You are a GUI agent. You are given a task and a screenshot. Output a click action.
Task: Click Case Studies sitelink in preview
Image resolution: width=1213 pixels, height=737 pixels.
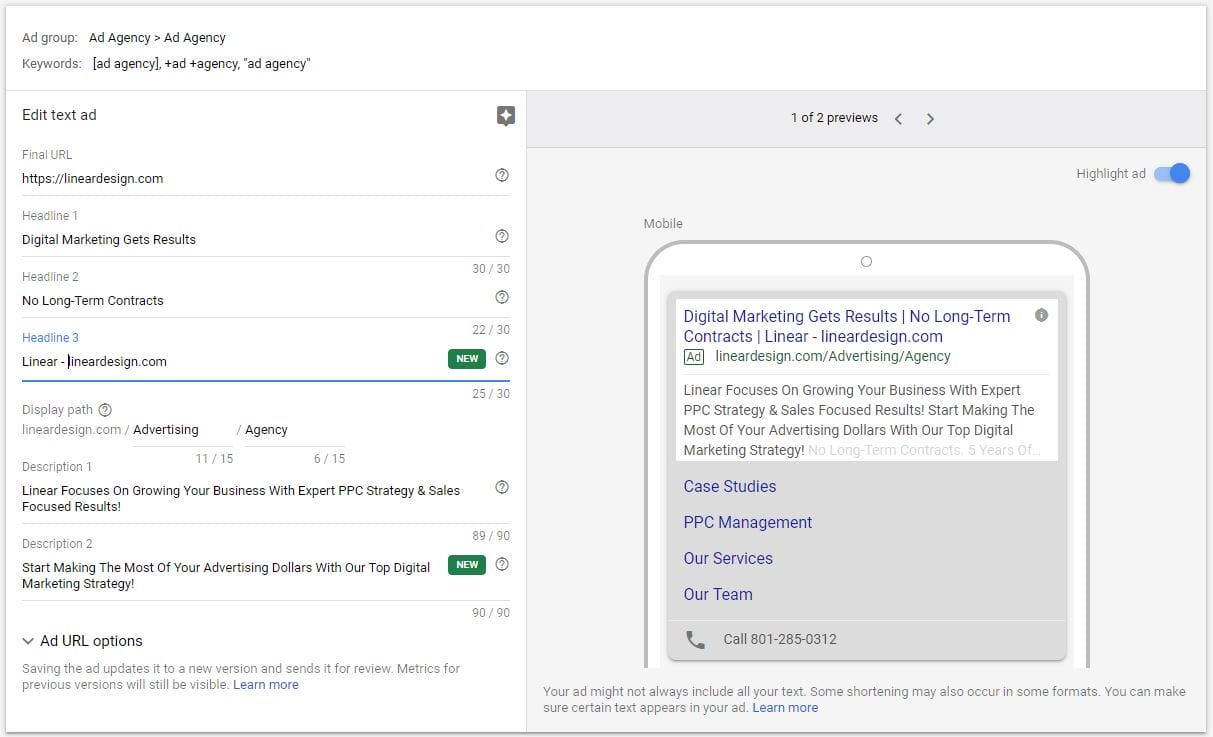click(730, 487)
